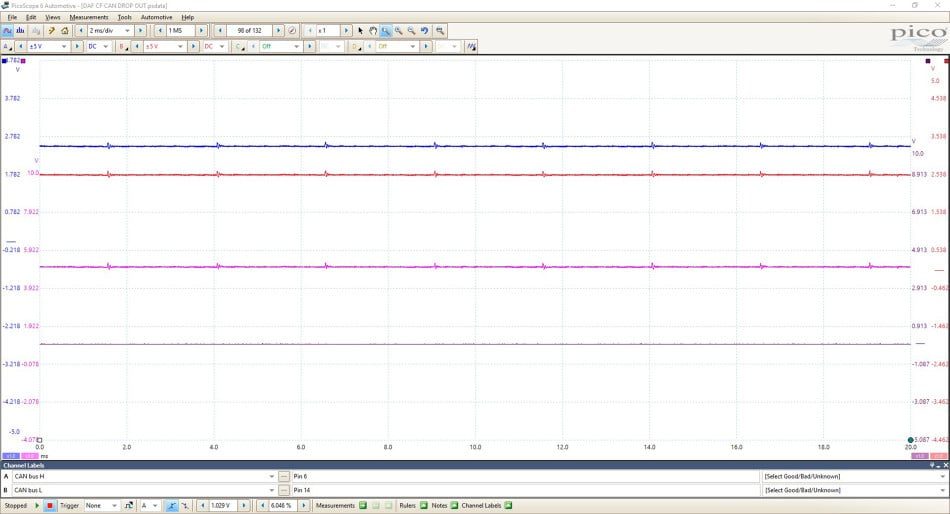Viewport: 950px width, 514px height.
Task: Open Channel C options button
Action: coord(240,46)
